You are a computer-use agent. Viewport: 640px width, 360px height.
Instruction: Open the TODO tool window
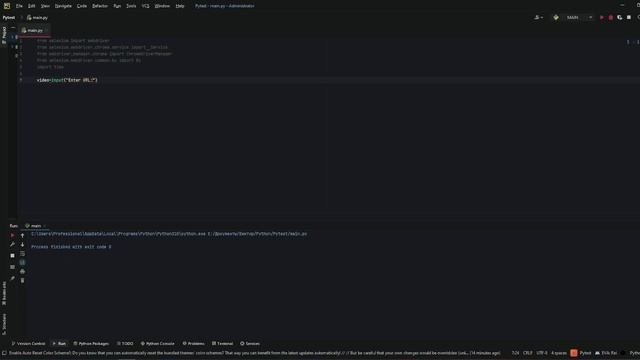[x=125, y=344]
